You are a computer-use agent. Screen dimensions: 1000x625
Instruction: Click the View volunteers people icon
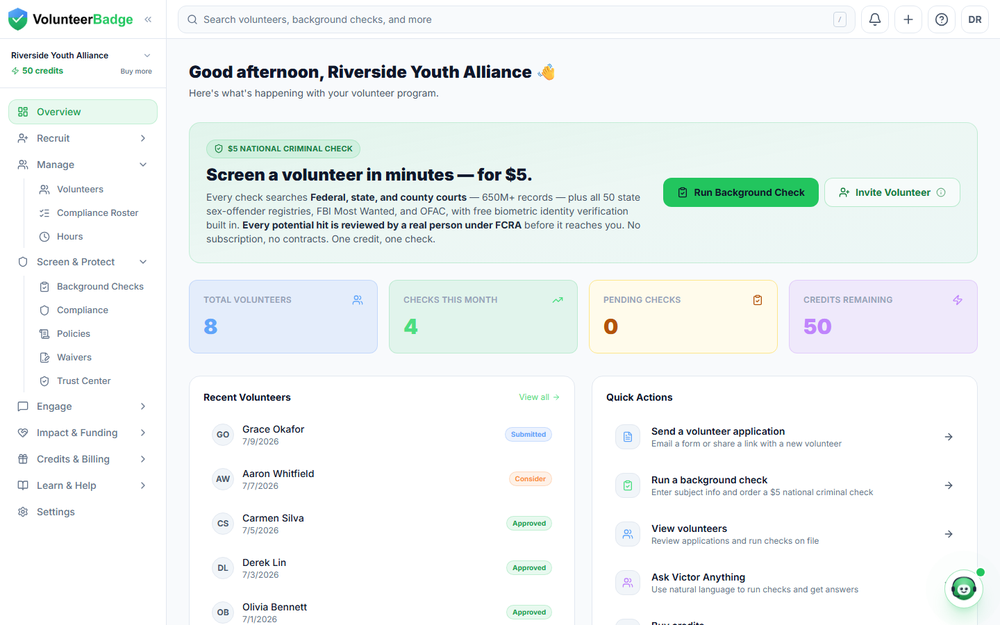click(628, 534)
